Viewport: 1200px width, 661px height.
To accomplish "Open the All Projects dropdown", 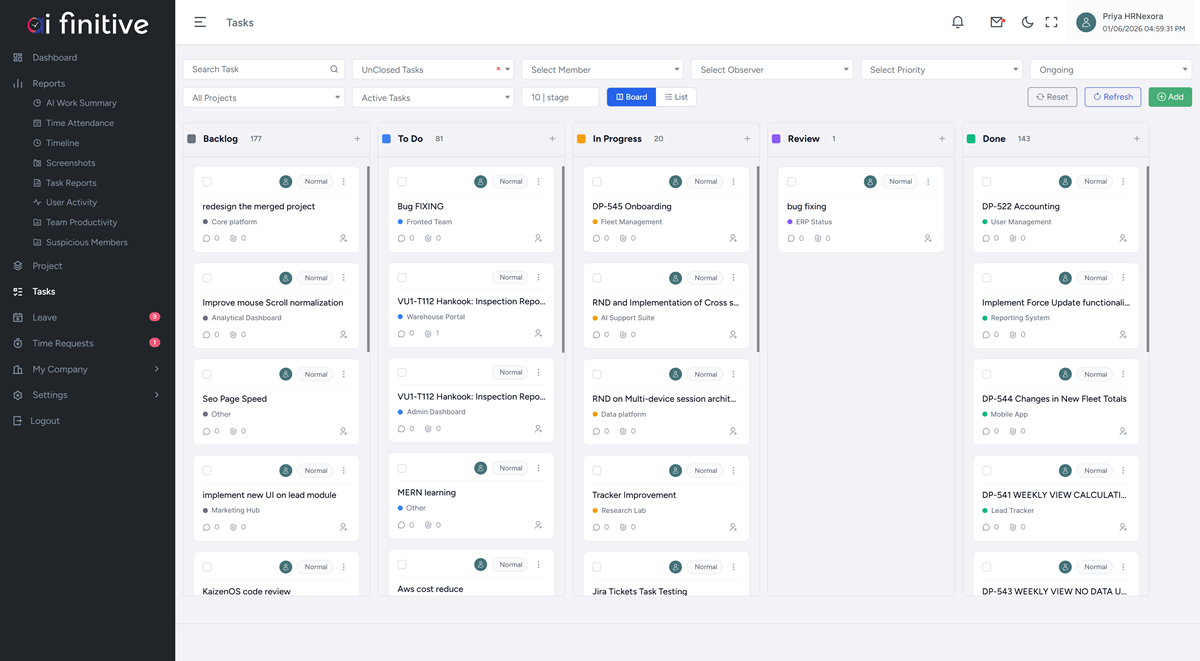I will [x=263, y=98].
